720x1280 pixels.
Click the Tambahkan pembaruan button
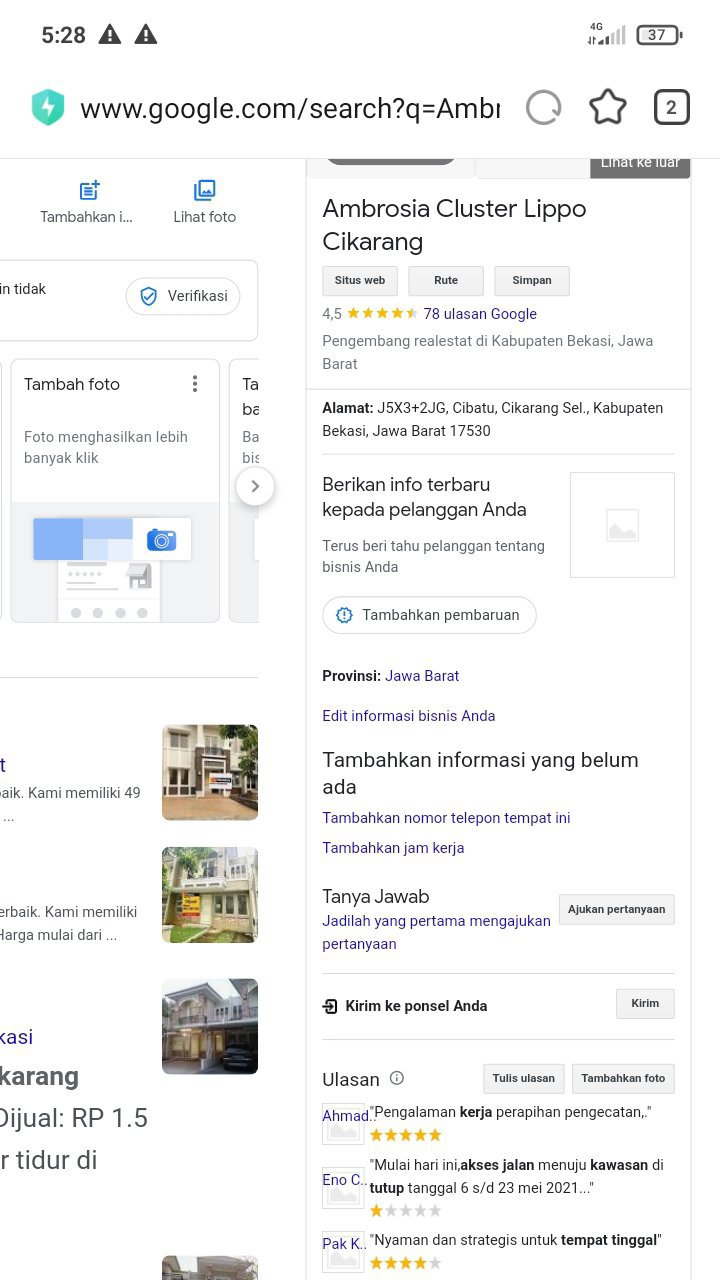[429, 615]
